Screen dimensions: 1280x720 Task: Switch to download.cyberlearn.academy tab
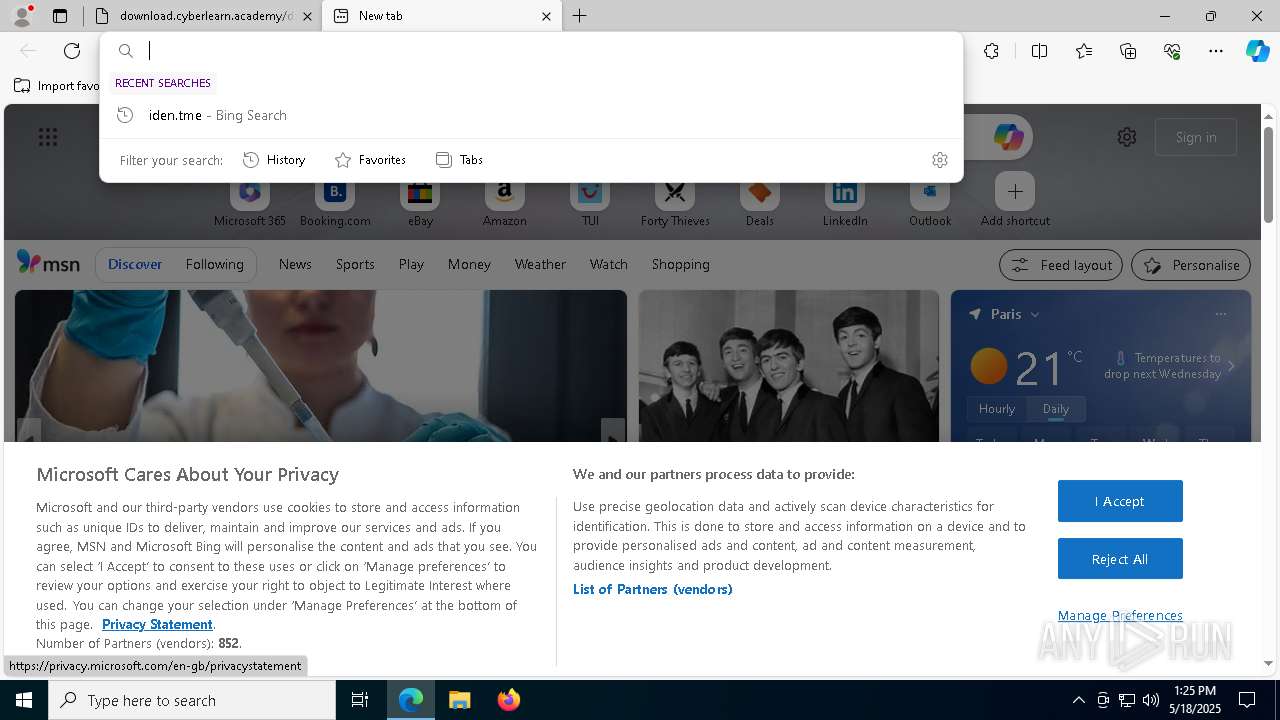[x=204, y=16]
